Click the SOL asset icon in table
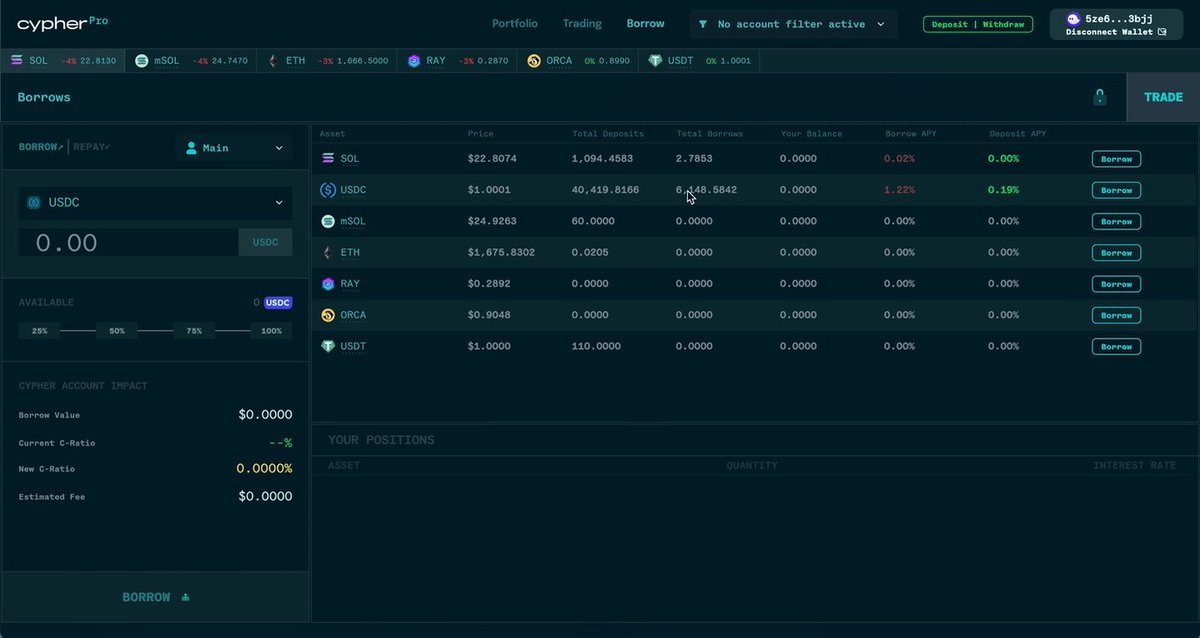Screen dimensions: 1200x638 click(328, 159)
